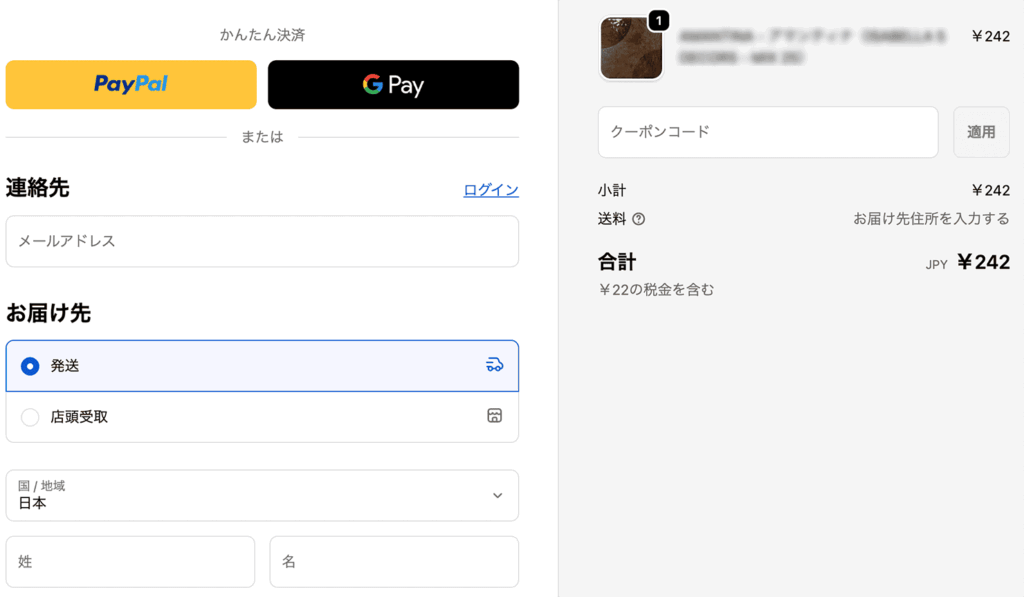Viewport: 1024px width, 597px height.
Task: Click the お届け先住所を入力する shipping text
Action: (931, 219)
